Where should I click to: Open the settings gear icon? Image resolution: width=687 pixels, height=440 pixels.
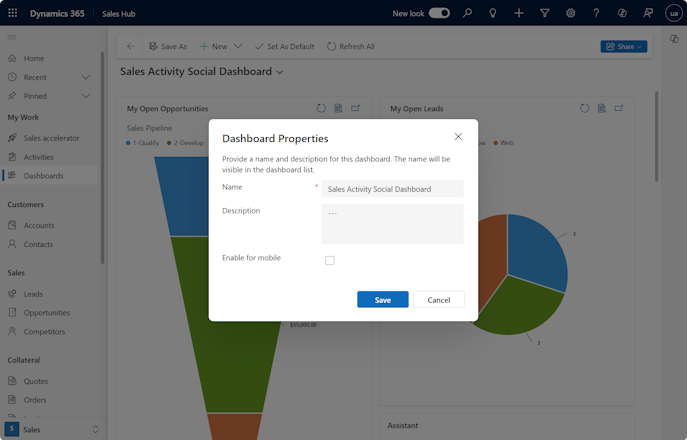pyautogui.click(x=570, y=13)
